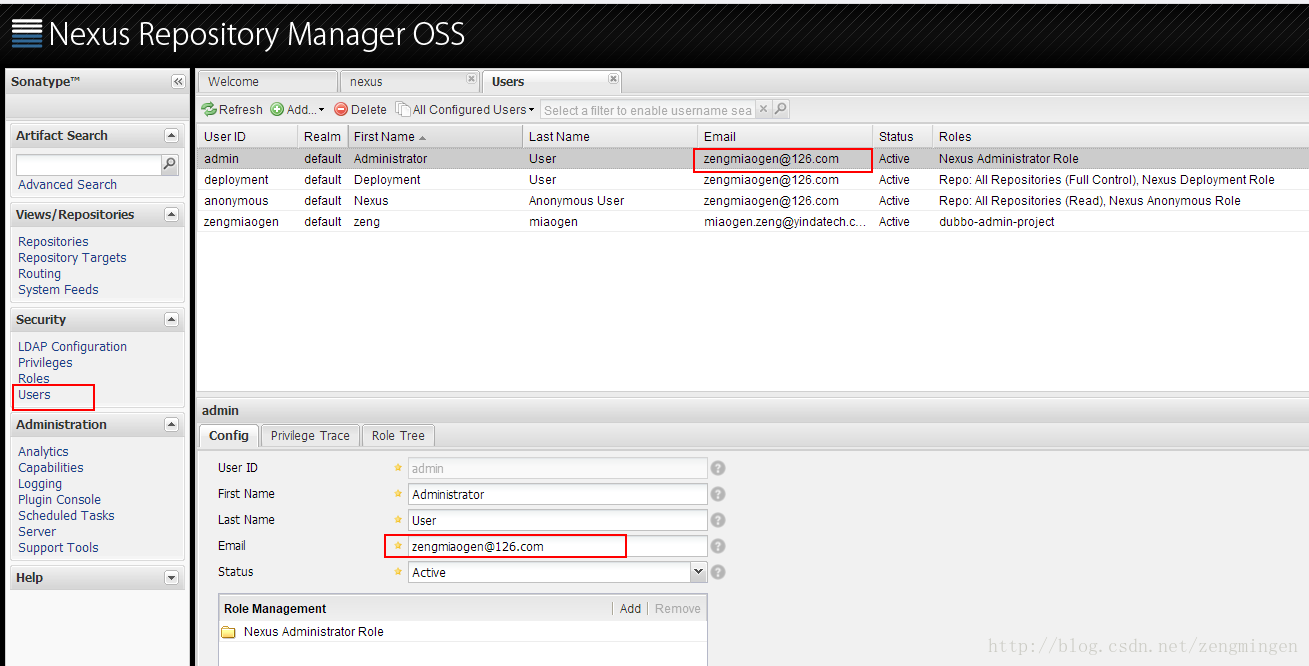Click the username filter search field
This screenshot has height=666, width=1309.
tap(647, 110)
